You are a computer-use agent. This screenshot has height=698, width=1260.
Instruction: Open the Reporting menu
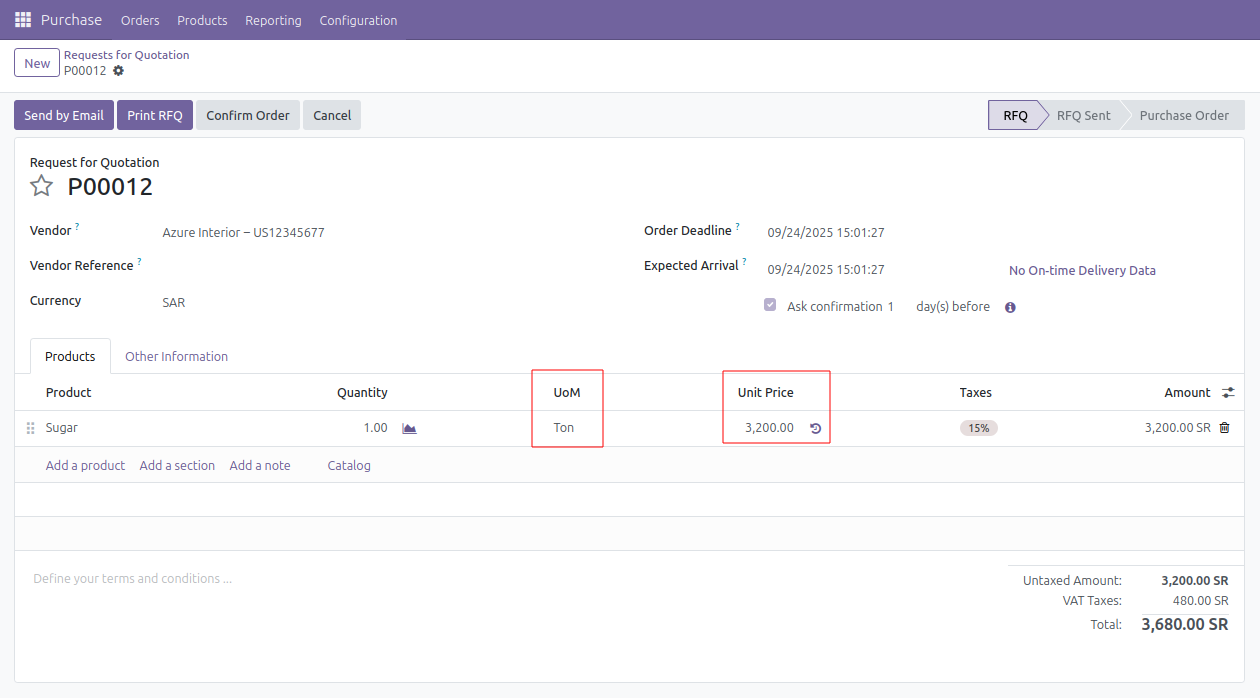tap(273, 20)
